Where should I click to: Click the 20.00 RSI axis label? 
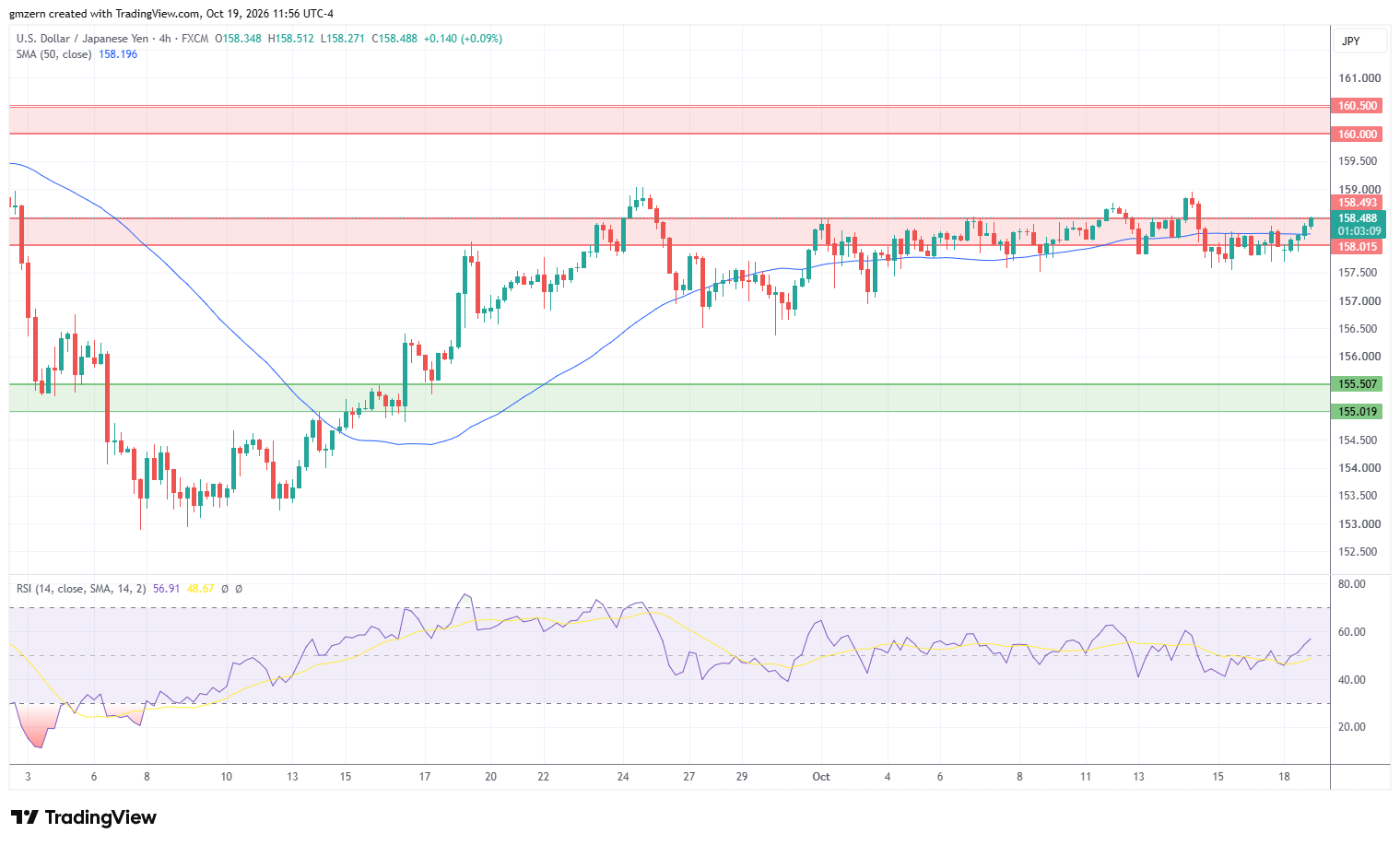[x=1352, y=727]
